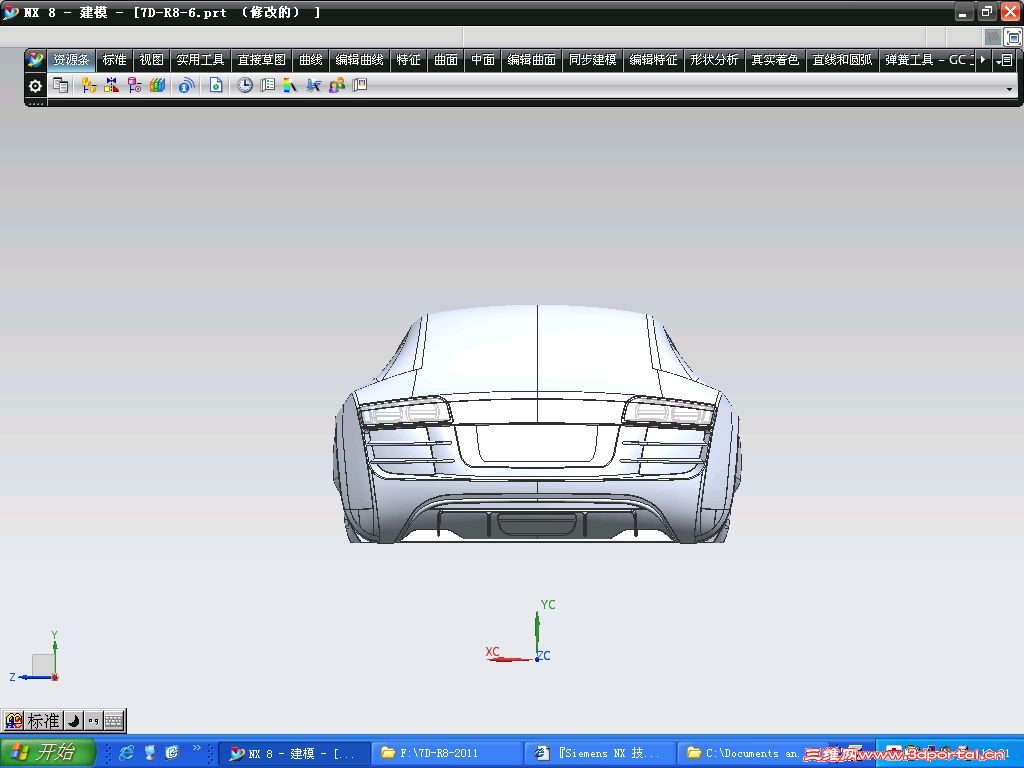The height and width of the screenshot is (768, 1024).
Task: Open the System Materials palette icon
Action: point(268,85)
